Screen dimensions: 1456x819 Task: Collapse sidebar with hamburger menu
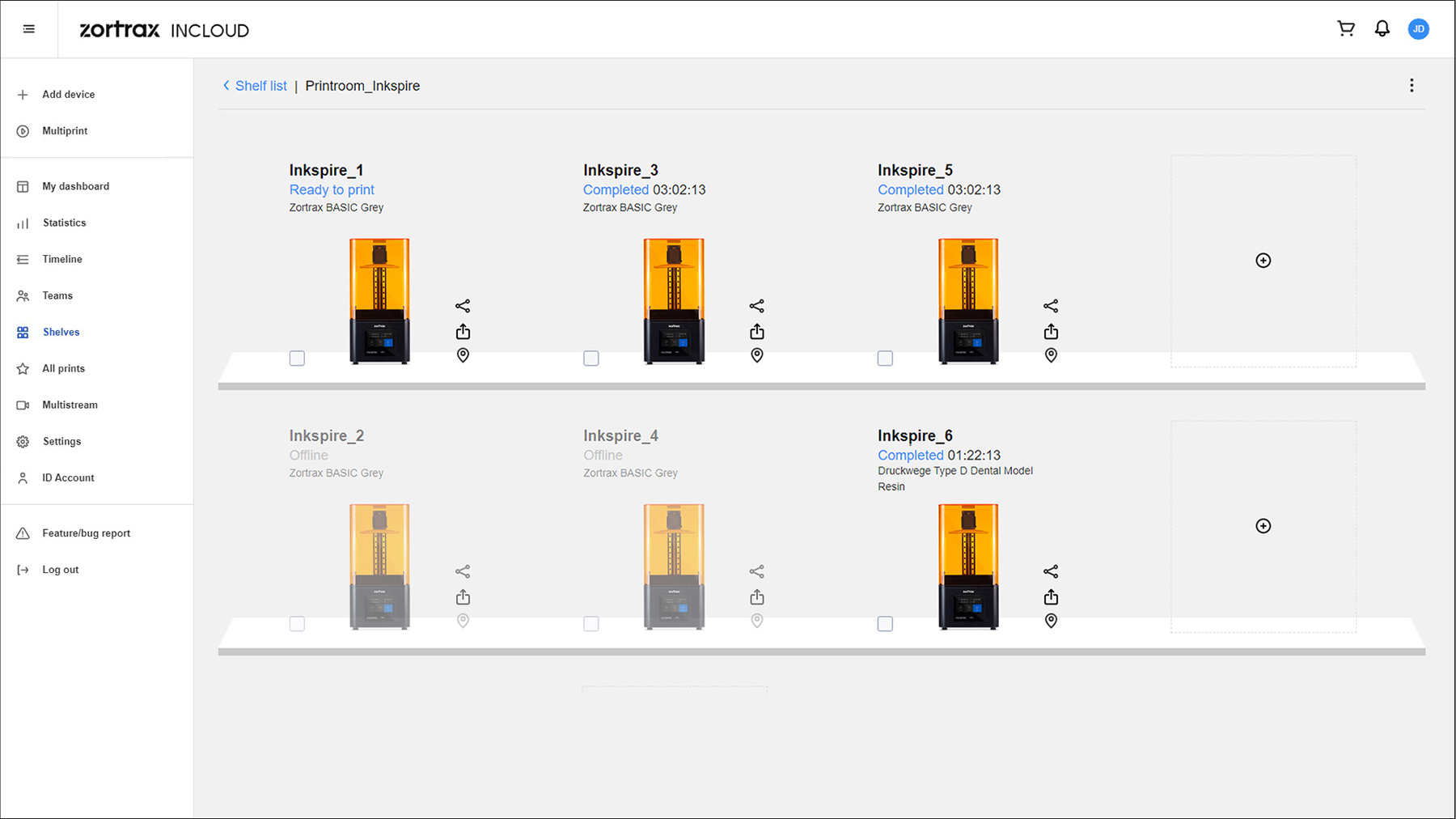point(29,29)
